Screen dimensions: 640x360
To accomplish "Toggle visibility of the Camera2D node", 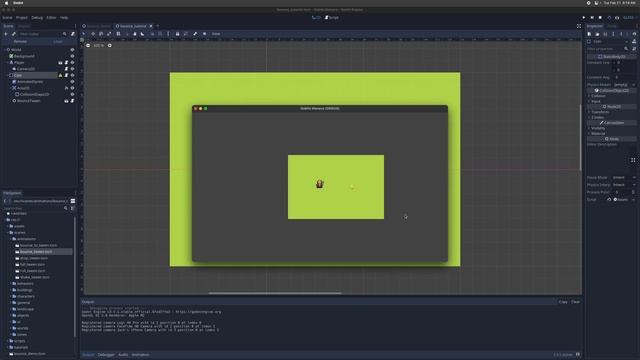I will coord(72,69).
